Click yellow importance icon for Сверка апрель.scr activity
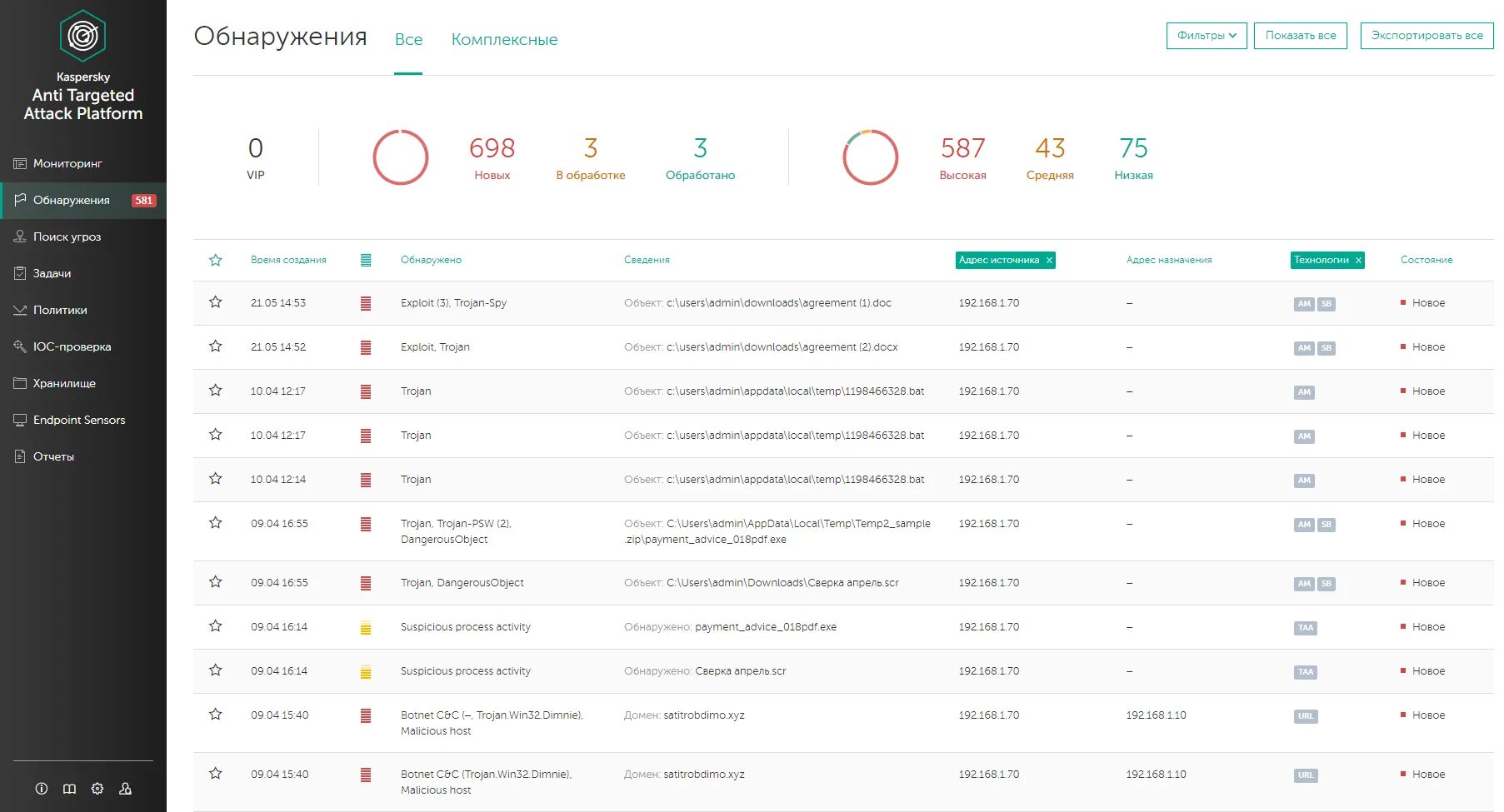 (366, 671)
